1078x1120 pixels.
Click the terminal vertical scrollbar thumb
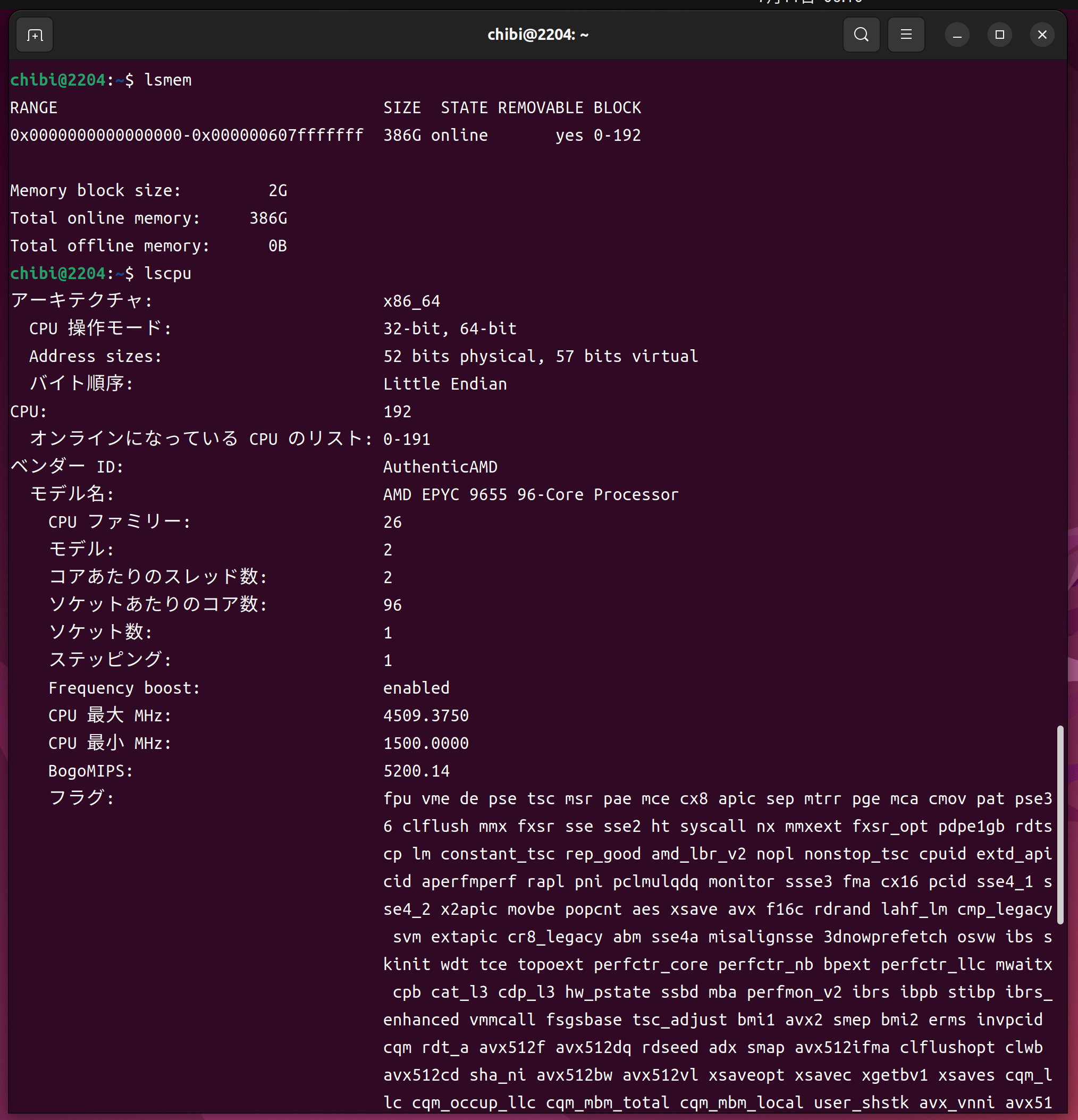pyautogui.click(x=1060, y=823)
